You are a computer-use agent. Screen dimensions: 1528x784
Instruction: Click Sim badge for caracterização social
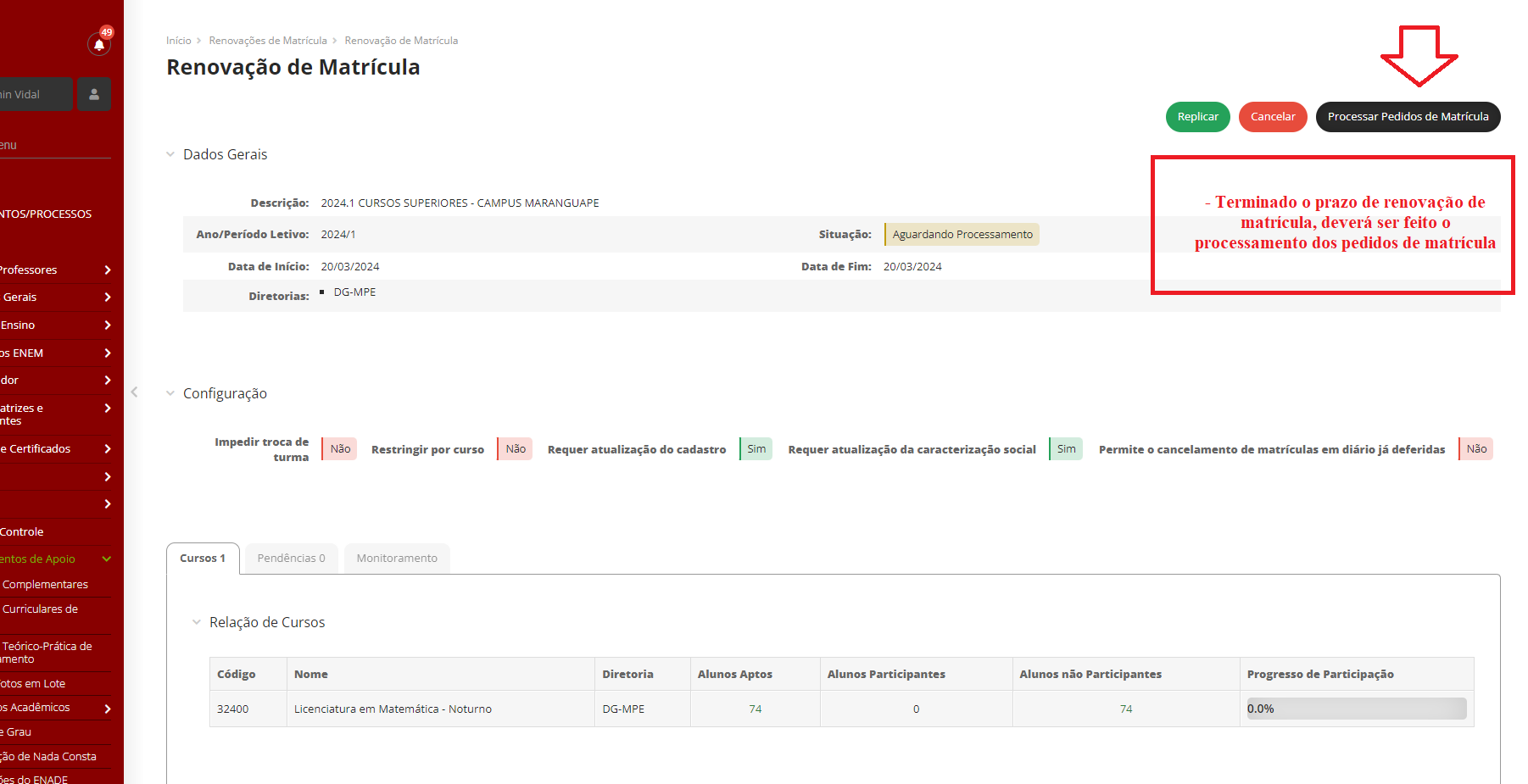click(1066, 449)
